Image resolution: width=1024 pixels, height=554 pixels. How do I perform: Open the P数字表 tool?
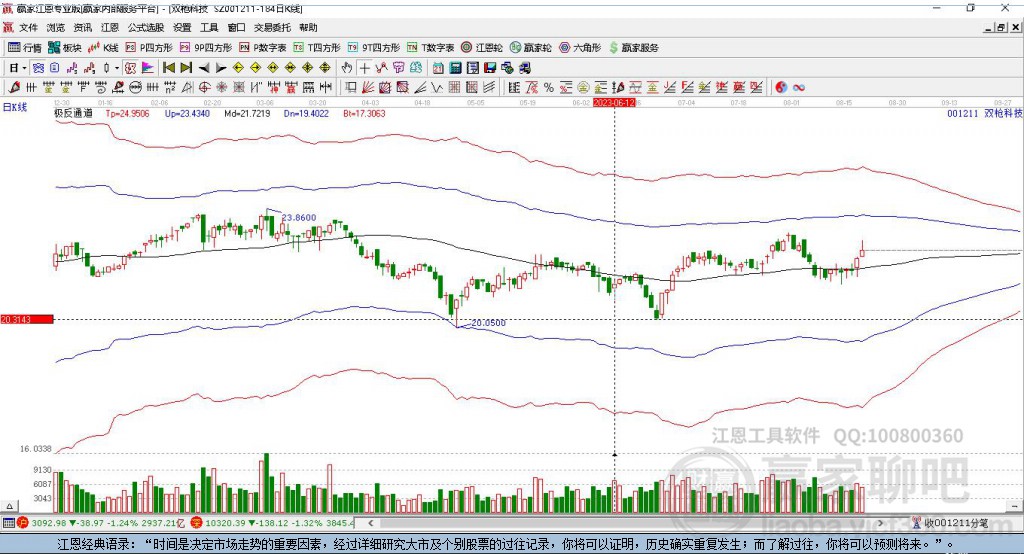click(x=263, y=48)
